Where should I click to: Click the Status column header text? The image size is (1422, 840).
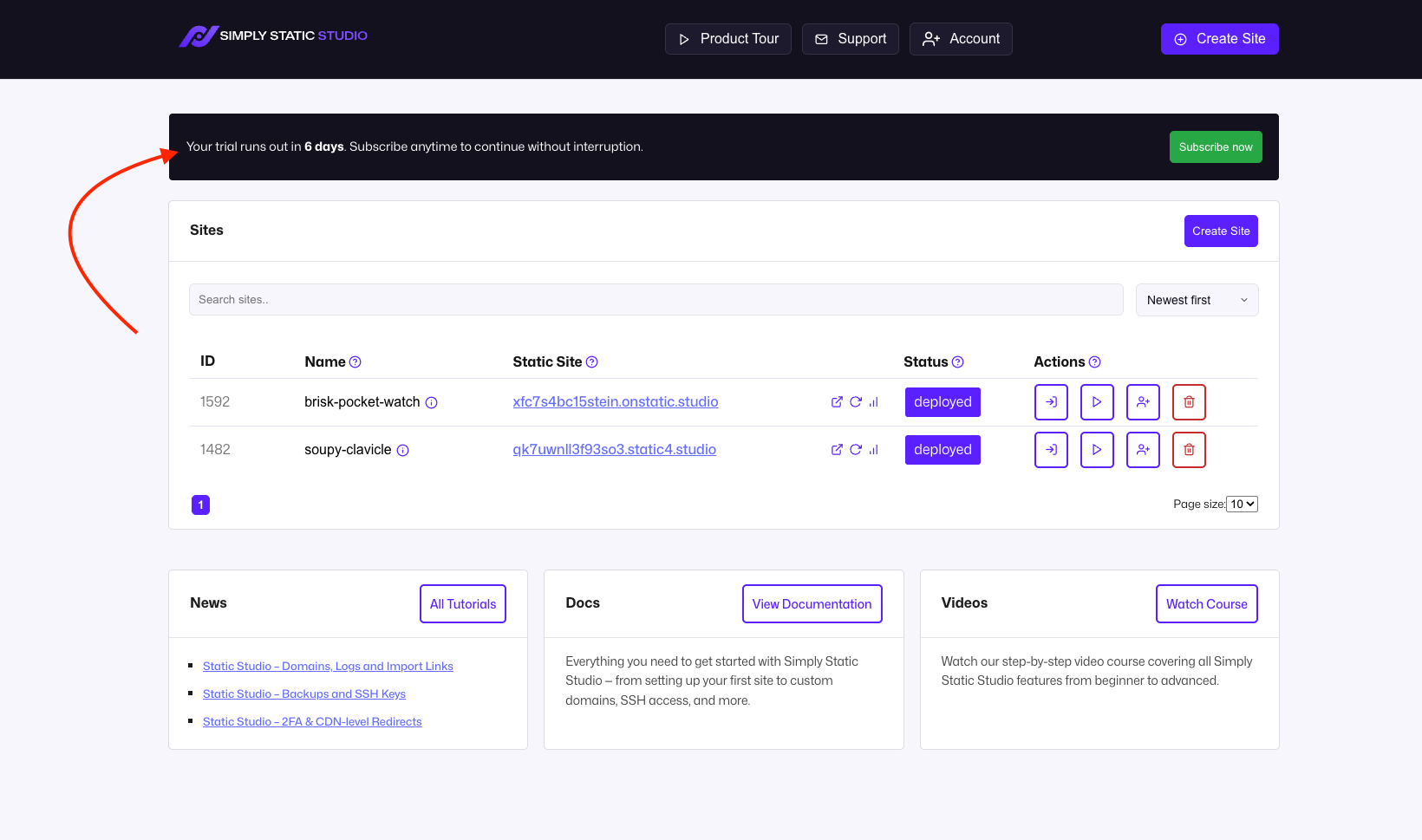coord(926,362)
